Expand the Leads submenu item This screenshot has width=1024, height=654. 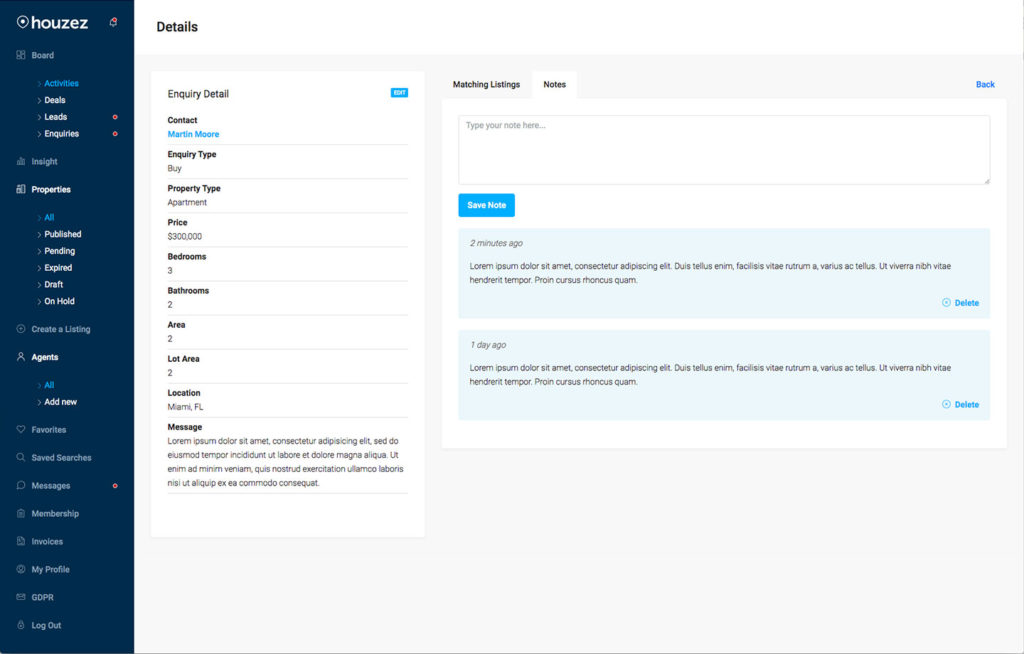(x=56, y=117)
